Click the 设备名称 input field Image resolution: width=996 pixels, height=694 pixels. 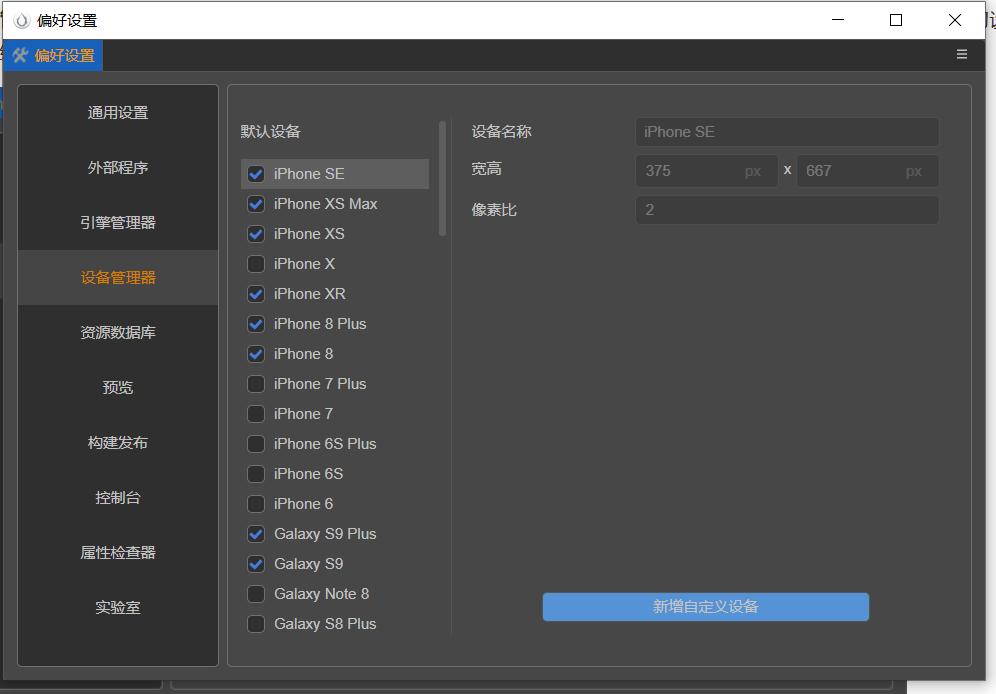[786, 132]
